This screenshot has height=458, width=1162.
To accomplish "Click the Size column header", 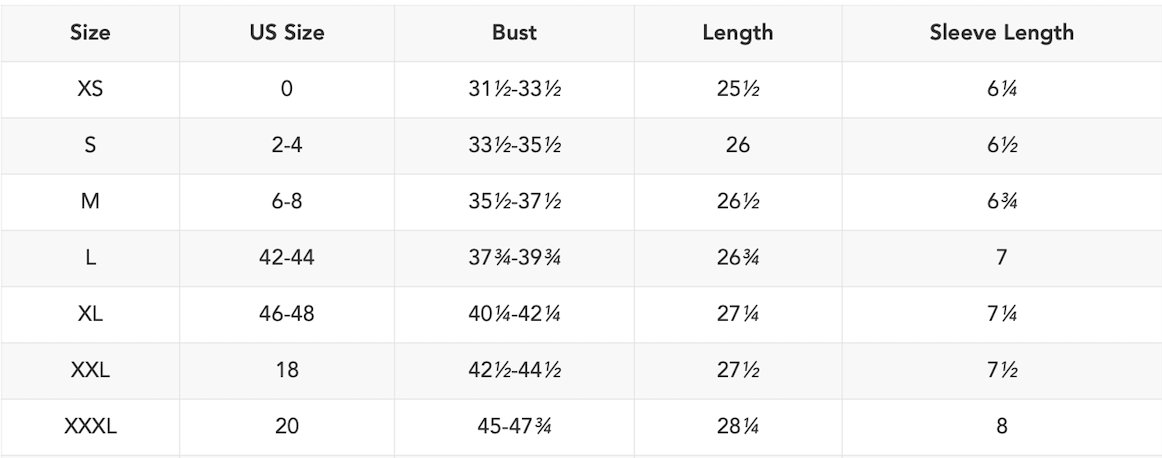I will pos(90,32).
